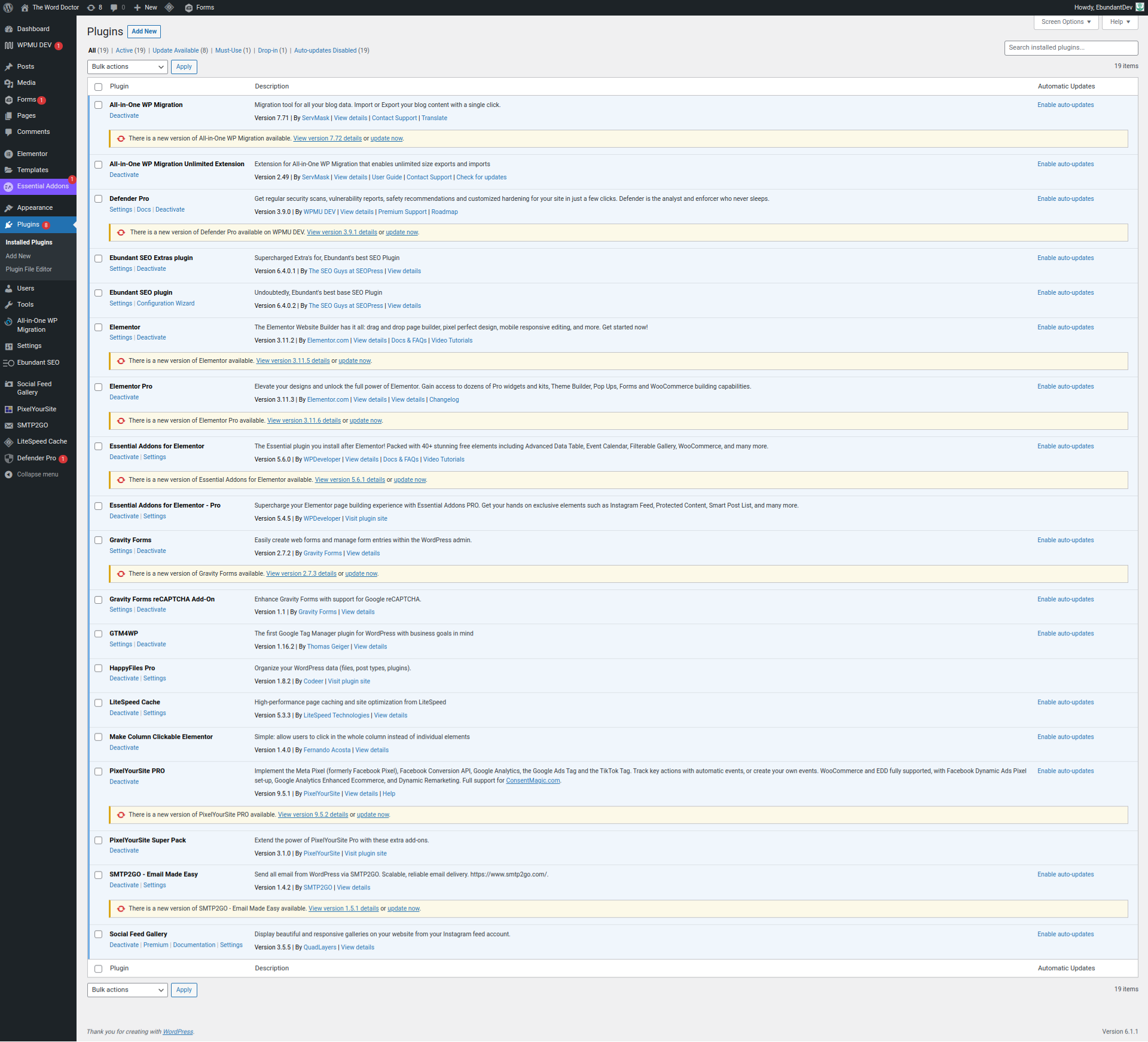The width and height of the screenshot is (1148, 1042).
Task: Click update now for Elementor Pro
Action: coord(365,421)
